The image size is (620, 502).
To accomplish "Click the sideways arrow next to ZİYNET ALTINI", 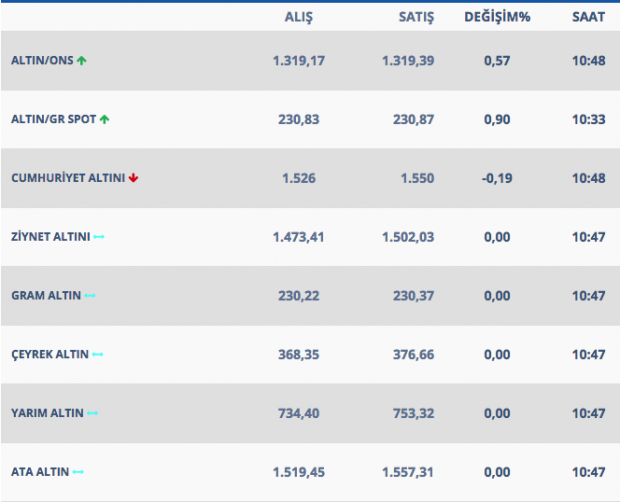I will (99, 237).
